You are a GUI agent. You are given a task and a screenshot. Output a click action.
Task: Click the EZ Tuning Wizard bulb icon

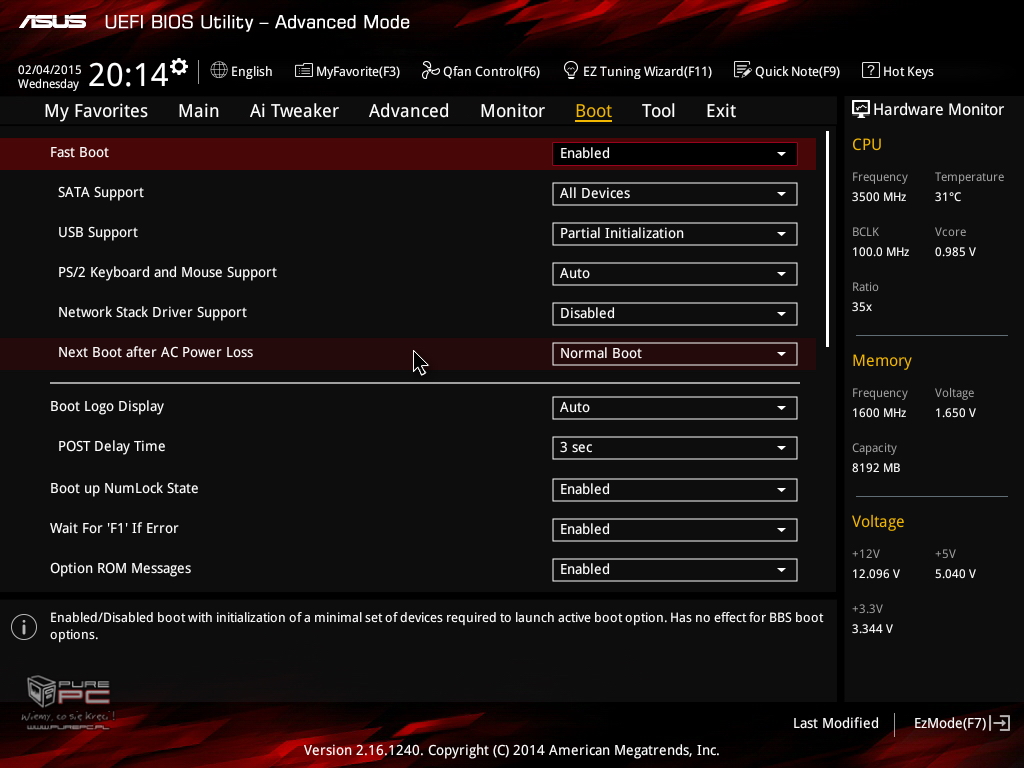[x=570, y=70]
